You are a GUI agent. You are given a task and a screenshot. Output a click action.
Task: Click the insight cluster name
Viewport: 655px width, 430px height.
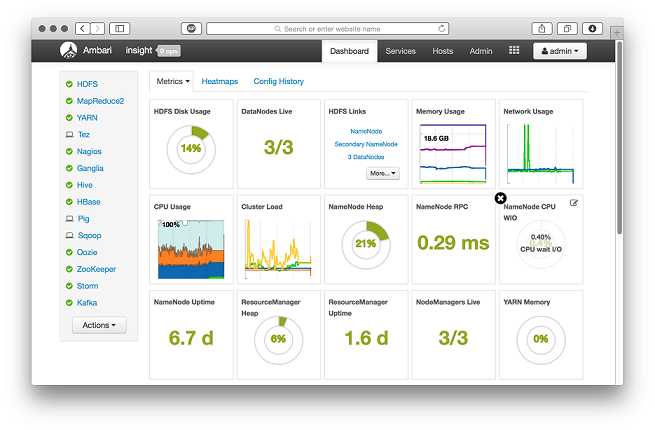point(139,50)
